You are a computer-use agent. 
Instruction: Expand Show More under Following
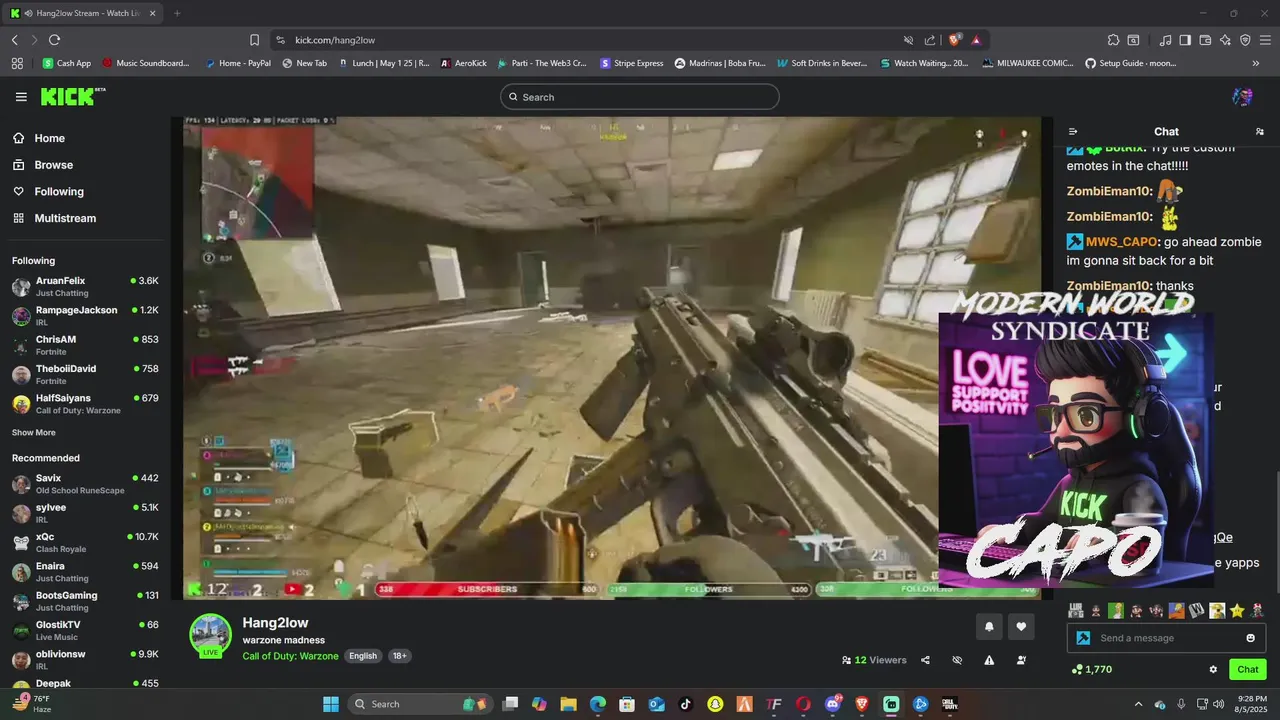[34, 433]
